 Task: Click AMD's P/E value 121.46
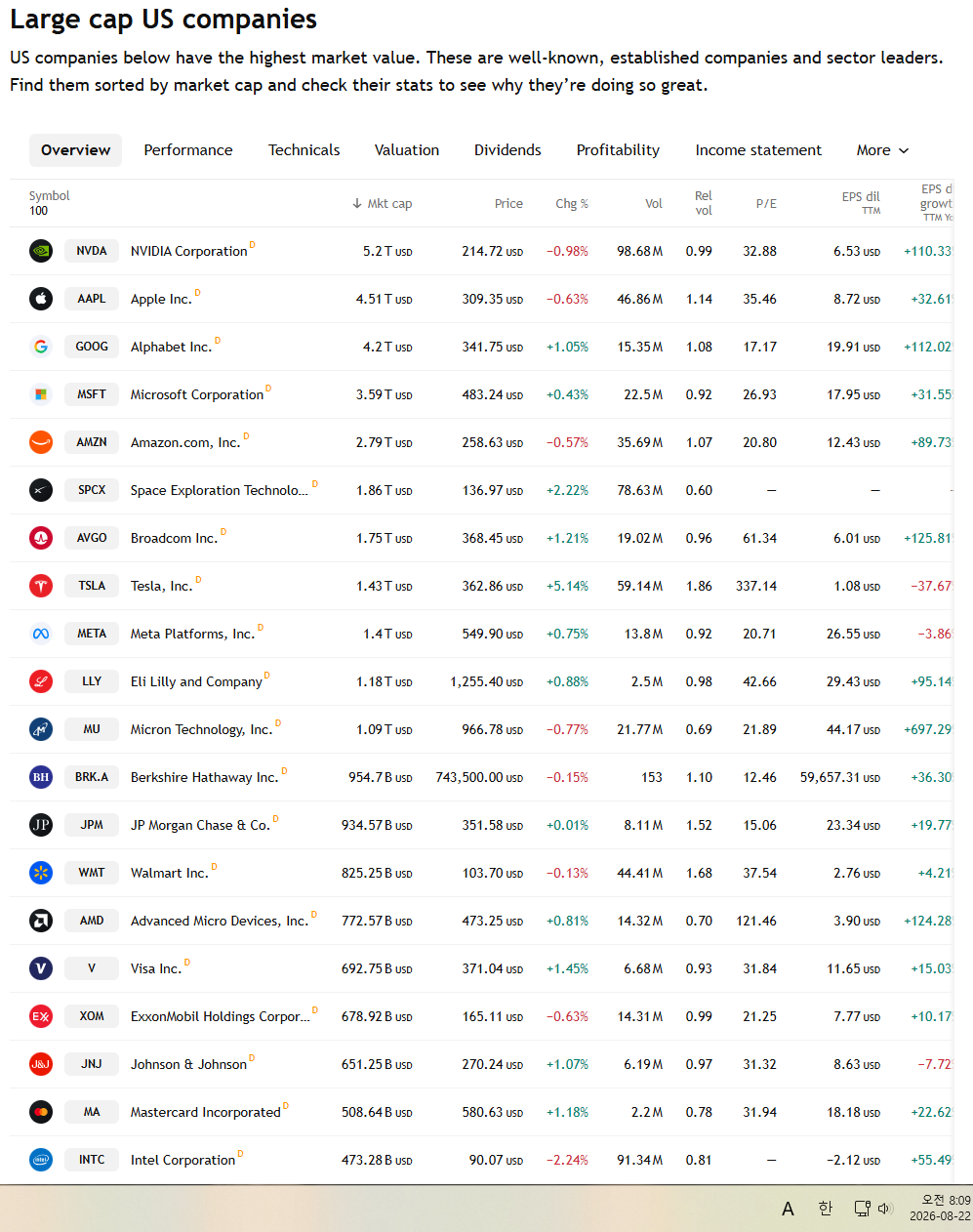(x=756, y=921)
